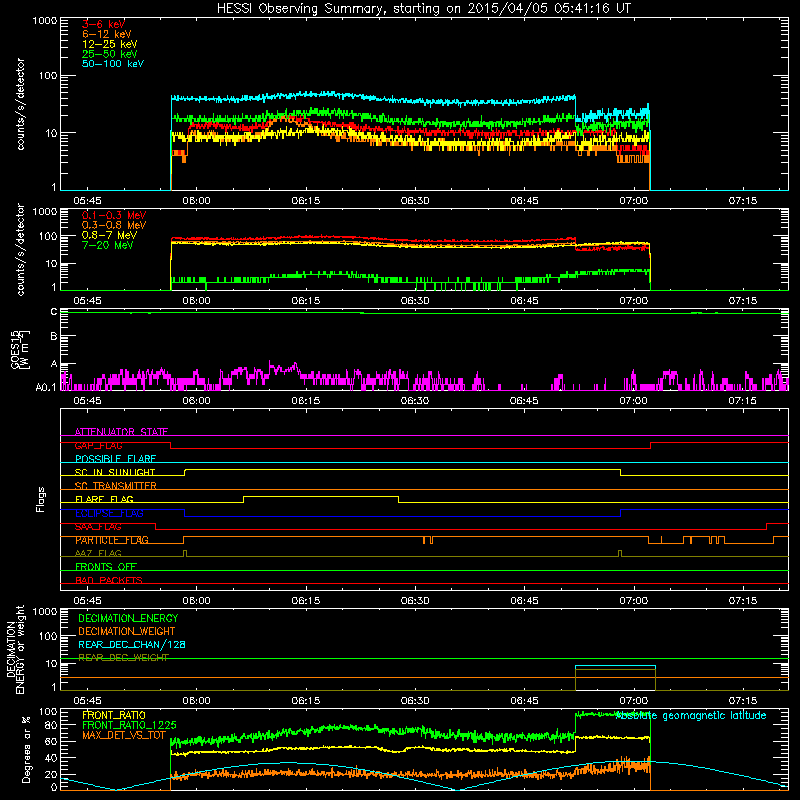Click the vertical Flags axis title

pyautogui.click(x=41, y=499)
